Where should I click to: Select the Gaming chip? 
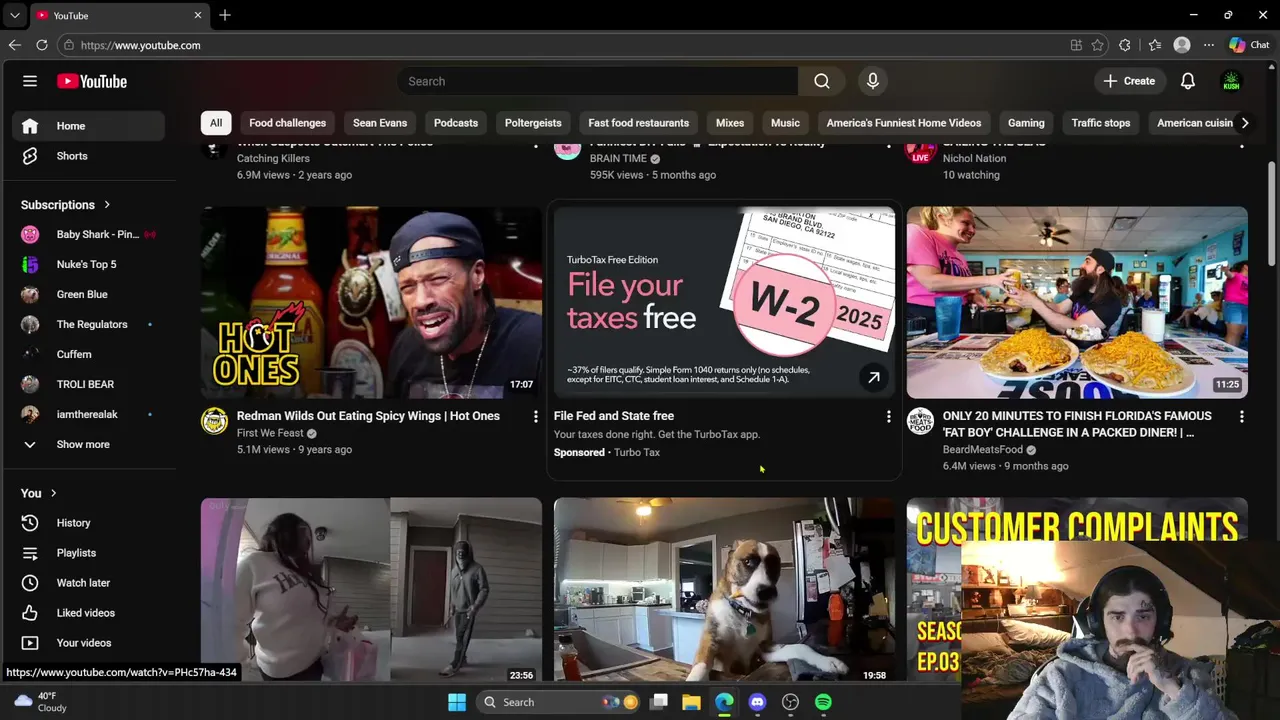pos(1026,123)
